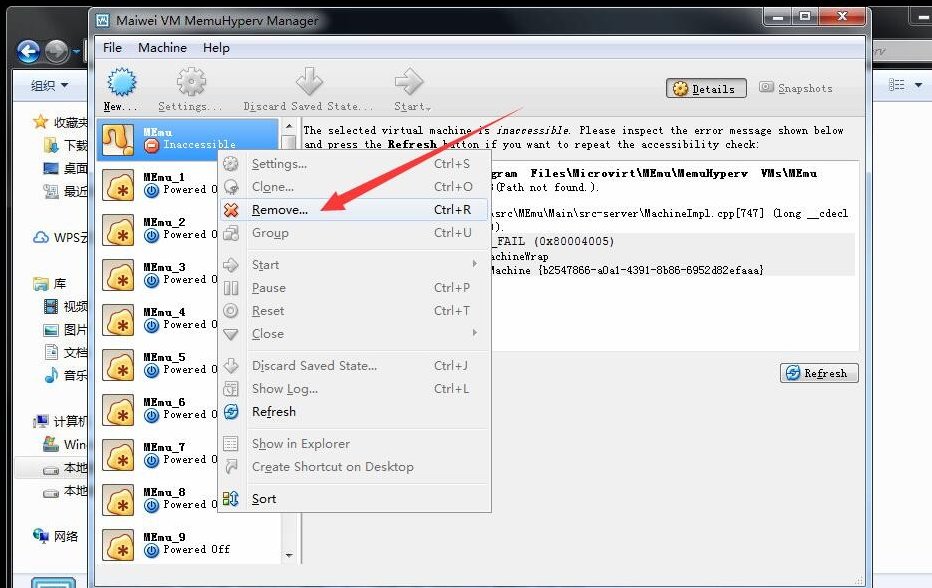The image size is (932, 588).
Task: Click the Start toolbar green arrow icon
Action: 409,82
